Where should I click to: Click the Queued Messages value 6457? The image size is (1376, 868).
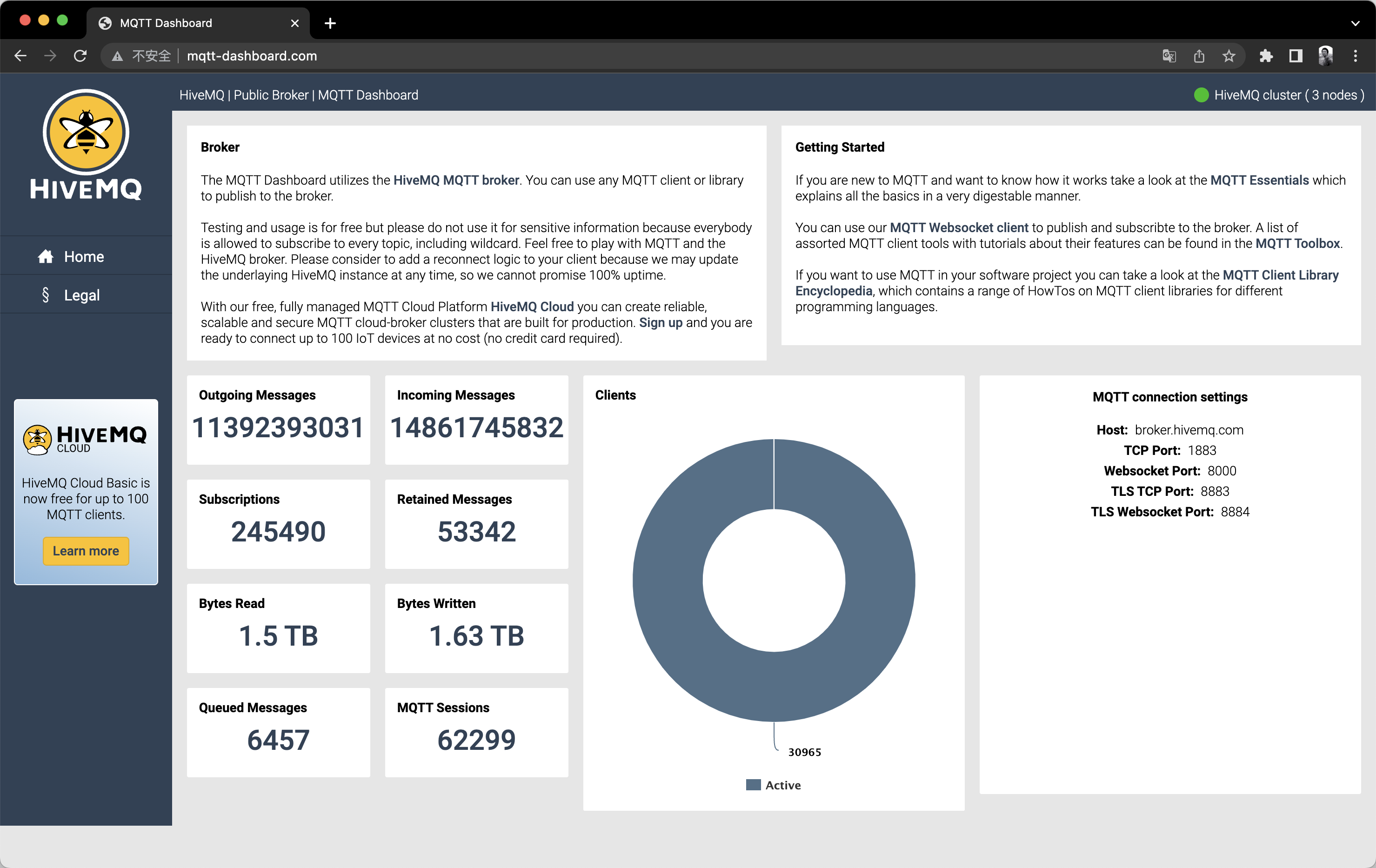point(278,740)
